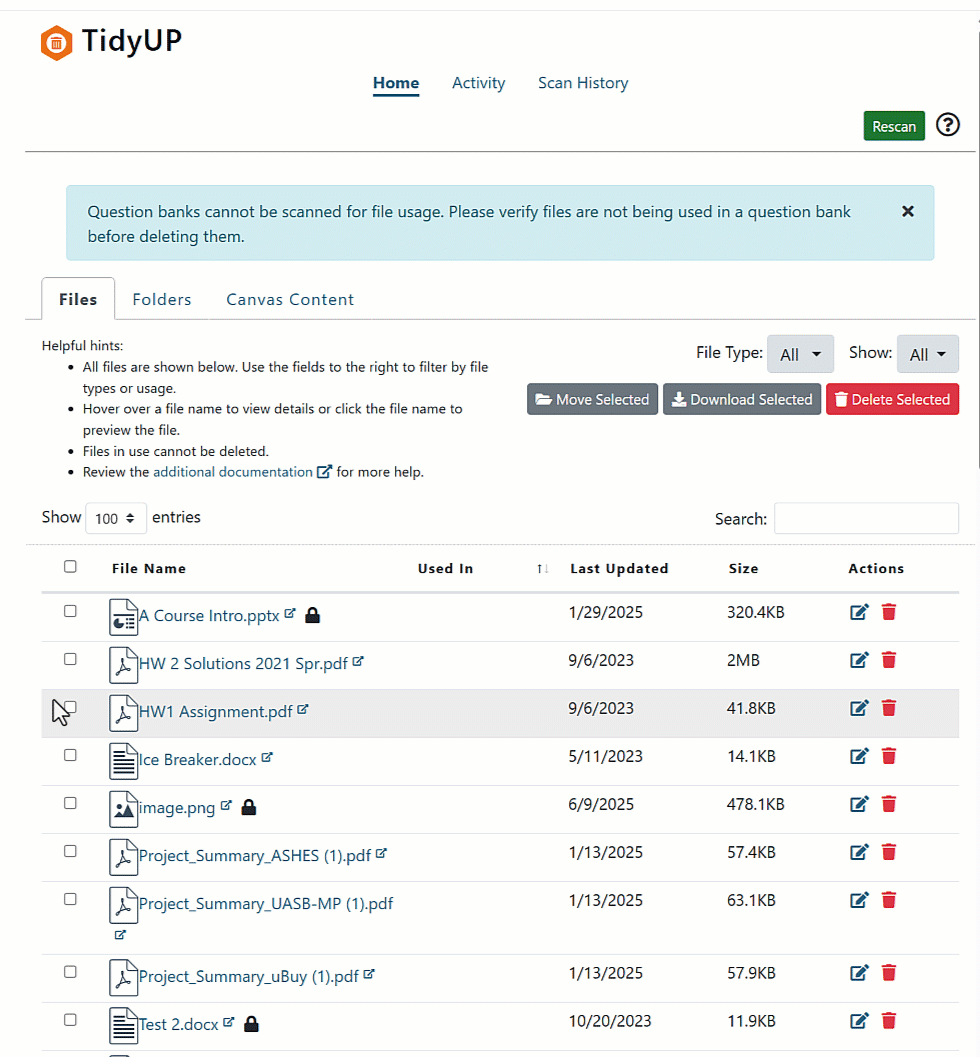Click edit icon for HW 2 Solutions 2021 Spr.pdf
This screenshot has height=1057, width=980.
click(859, 660)
